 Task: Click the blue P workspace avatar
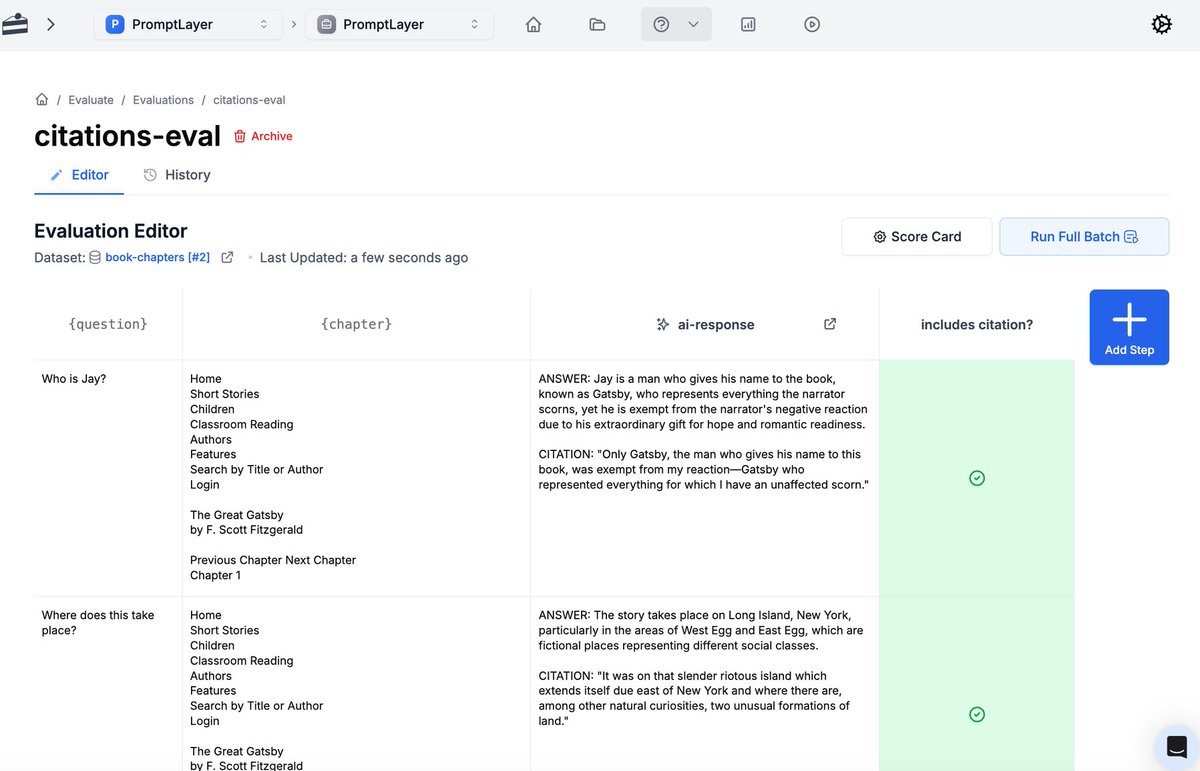115,24
